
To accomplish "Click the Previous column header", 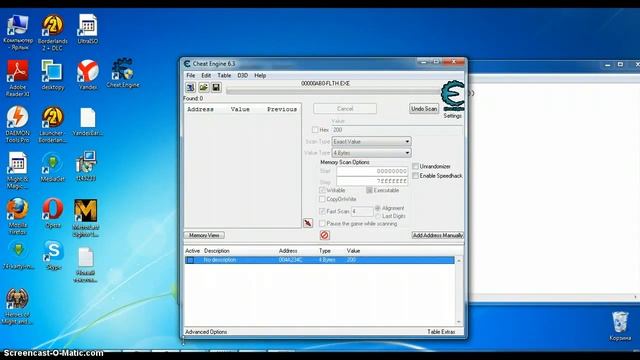I will pos(282,109).
